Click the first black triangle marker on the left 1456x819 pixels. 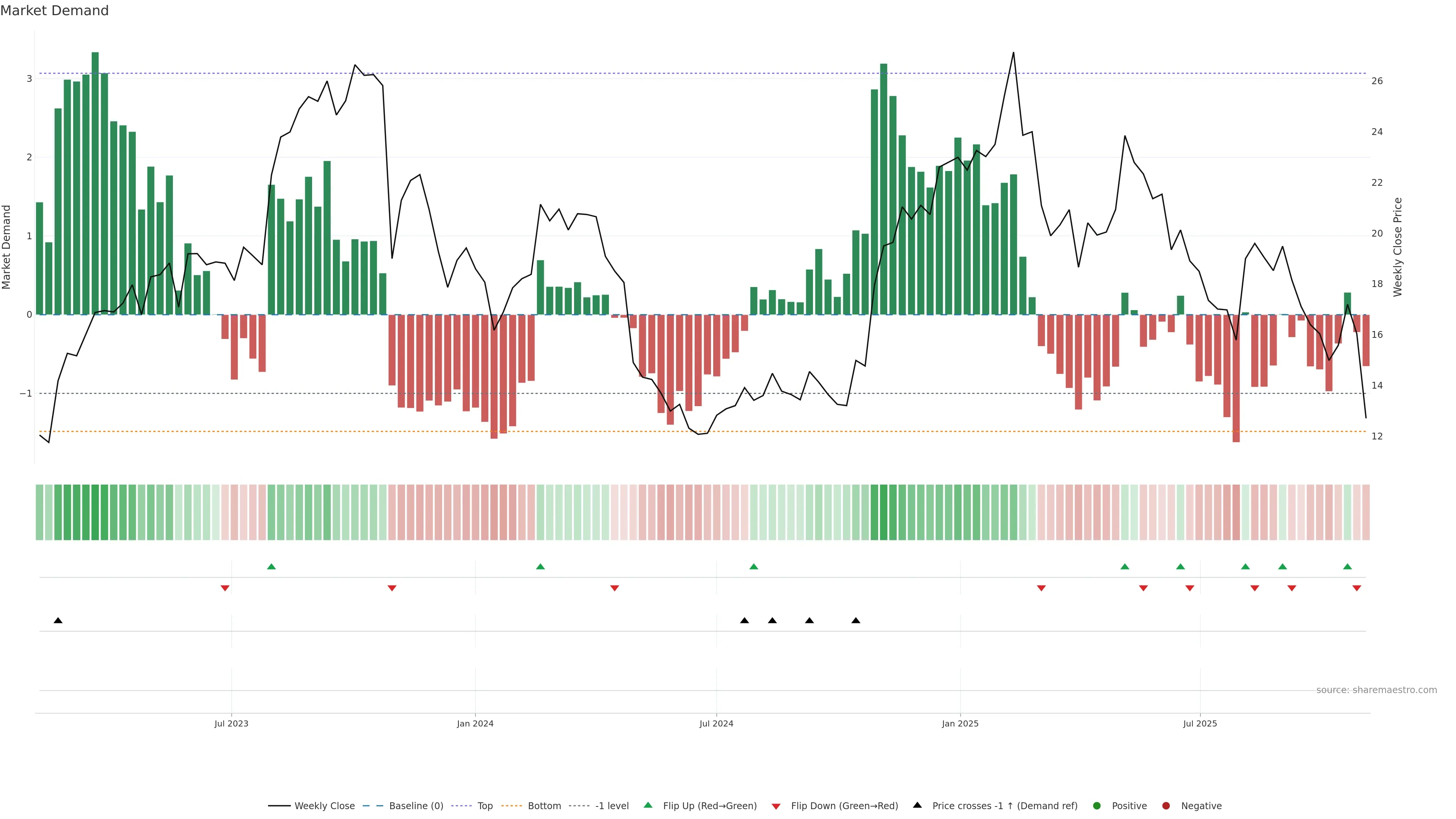pyautogui.click(x=58, y=621)
